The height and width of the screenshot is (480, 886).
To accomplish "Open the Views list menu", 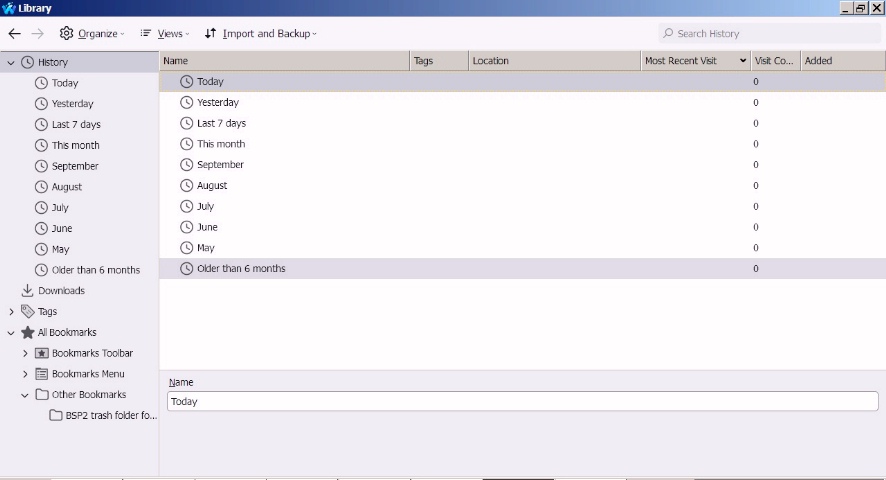I will 164,34.
